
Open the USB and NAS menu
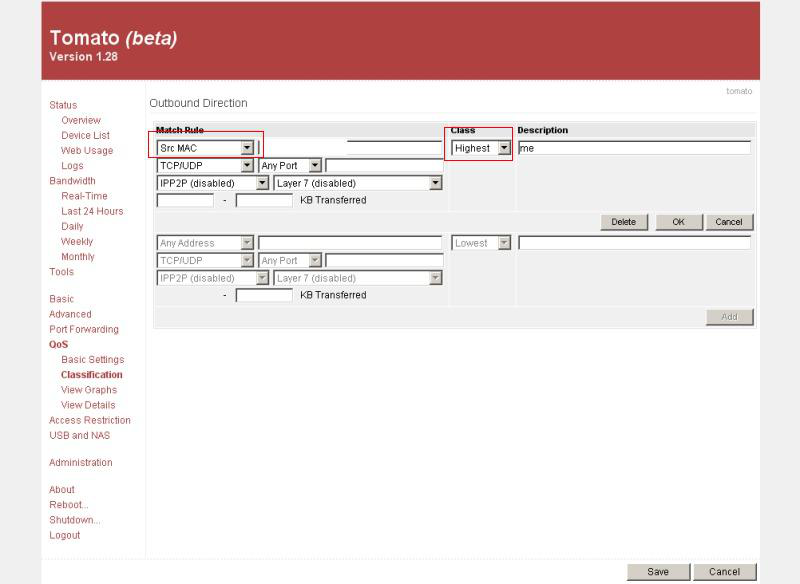(x=80, y=436)
